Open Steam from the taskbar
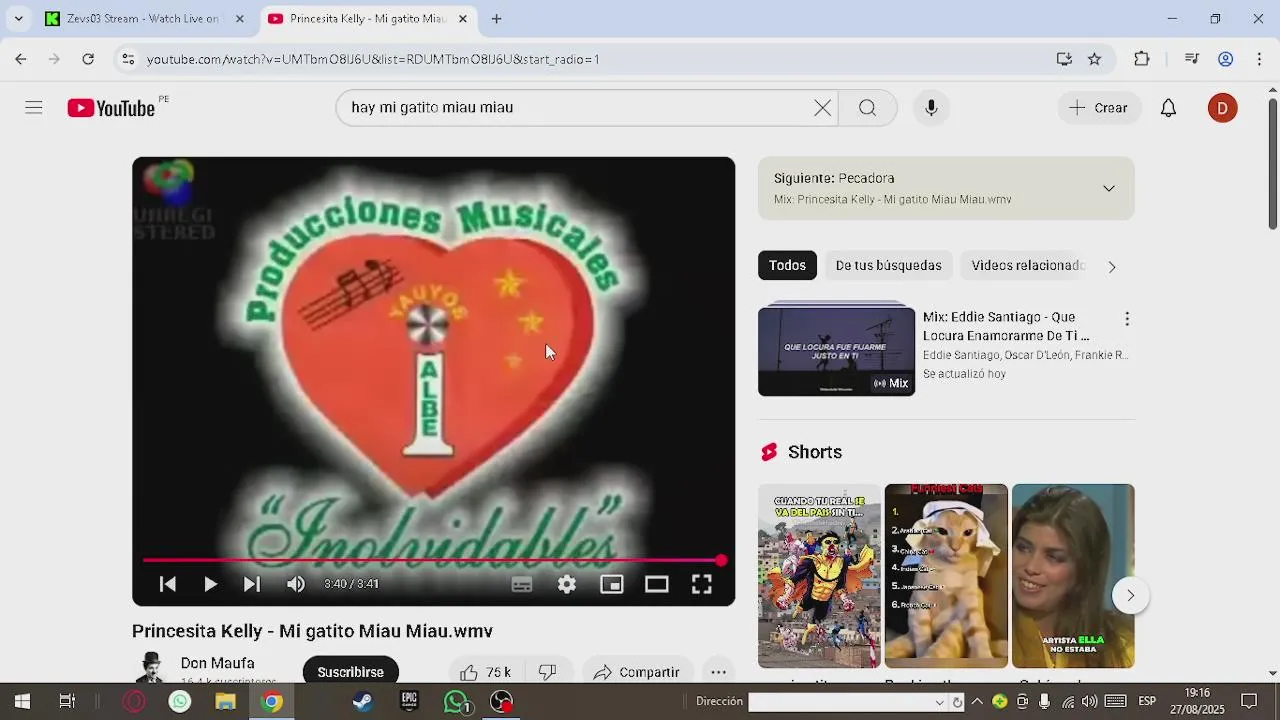Image resolution: width=1280 pixels, height=720 pixels. click(363, 701)
